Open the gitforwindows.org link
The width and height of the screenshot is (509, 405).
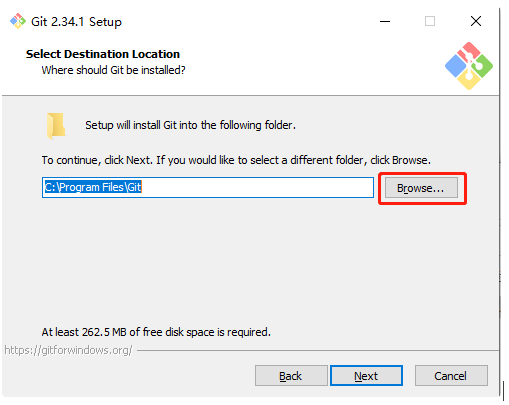pyautogui.click(x=68, y=350)
